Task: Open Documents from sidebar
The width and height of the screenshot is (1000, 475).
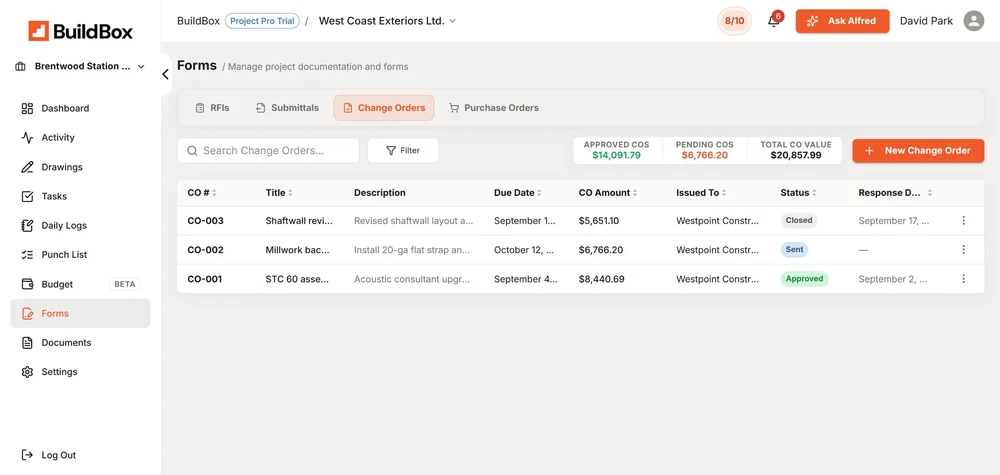Action: click(80, 343)
